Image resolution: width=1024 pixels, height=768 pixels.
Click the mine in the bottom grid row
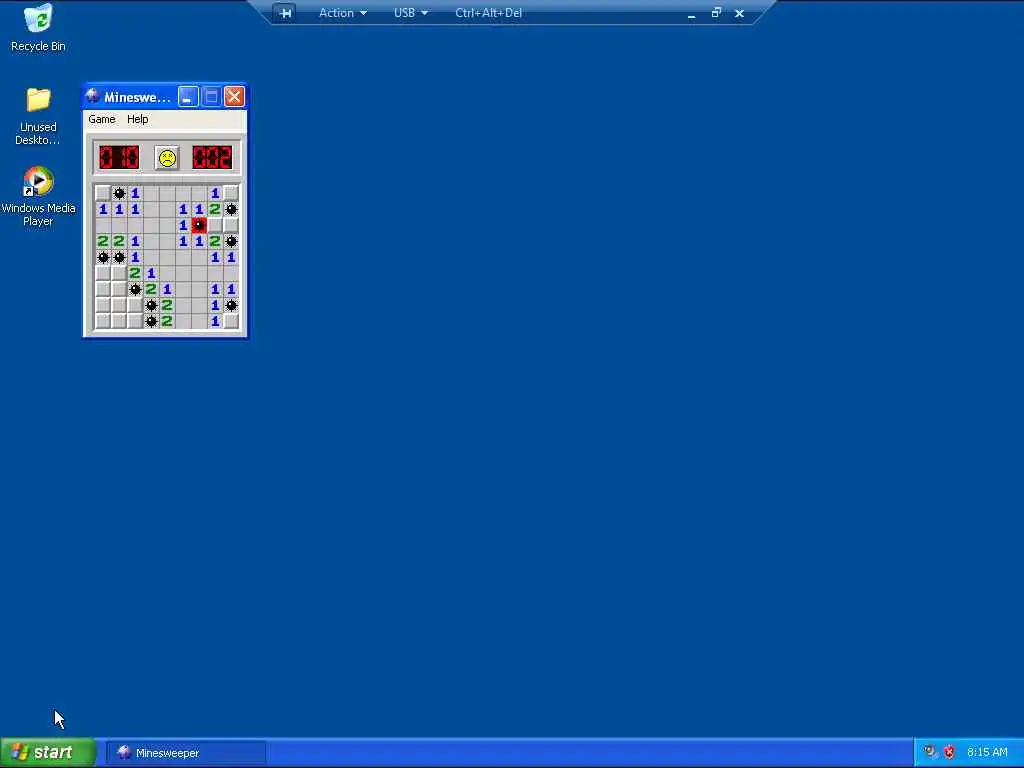point(151,321)
